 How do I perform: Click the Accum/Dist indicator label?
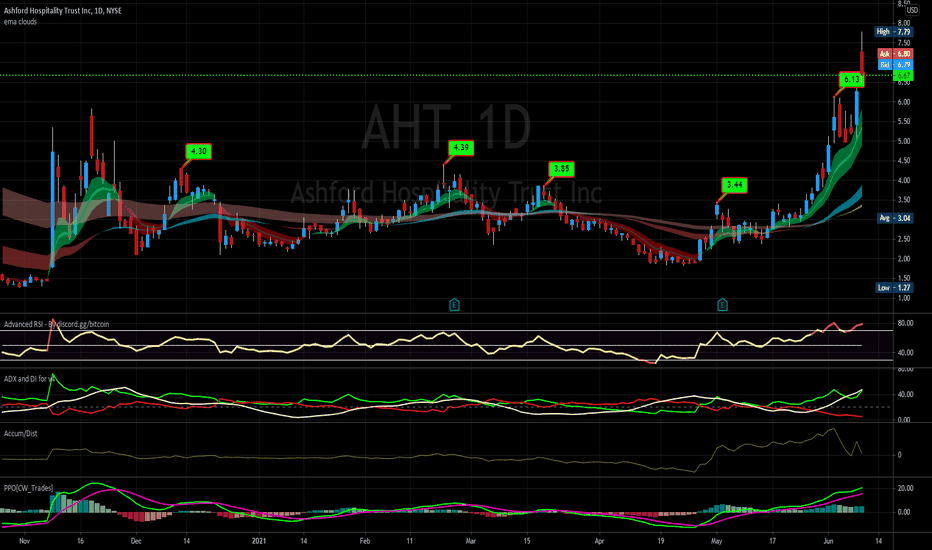pyautogui.click(x=21, y=433)
